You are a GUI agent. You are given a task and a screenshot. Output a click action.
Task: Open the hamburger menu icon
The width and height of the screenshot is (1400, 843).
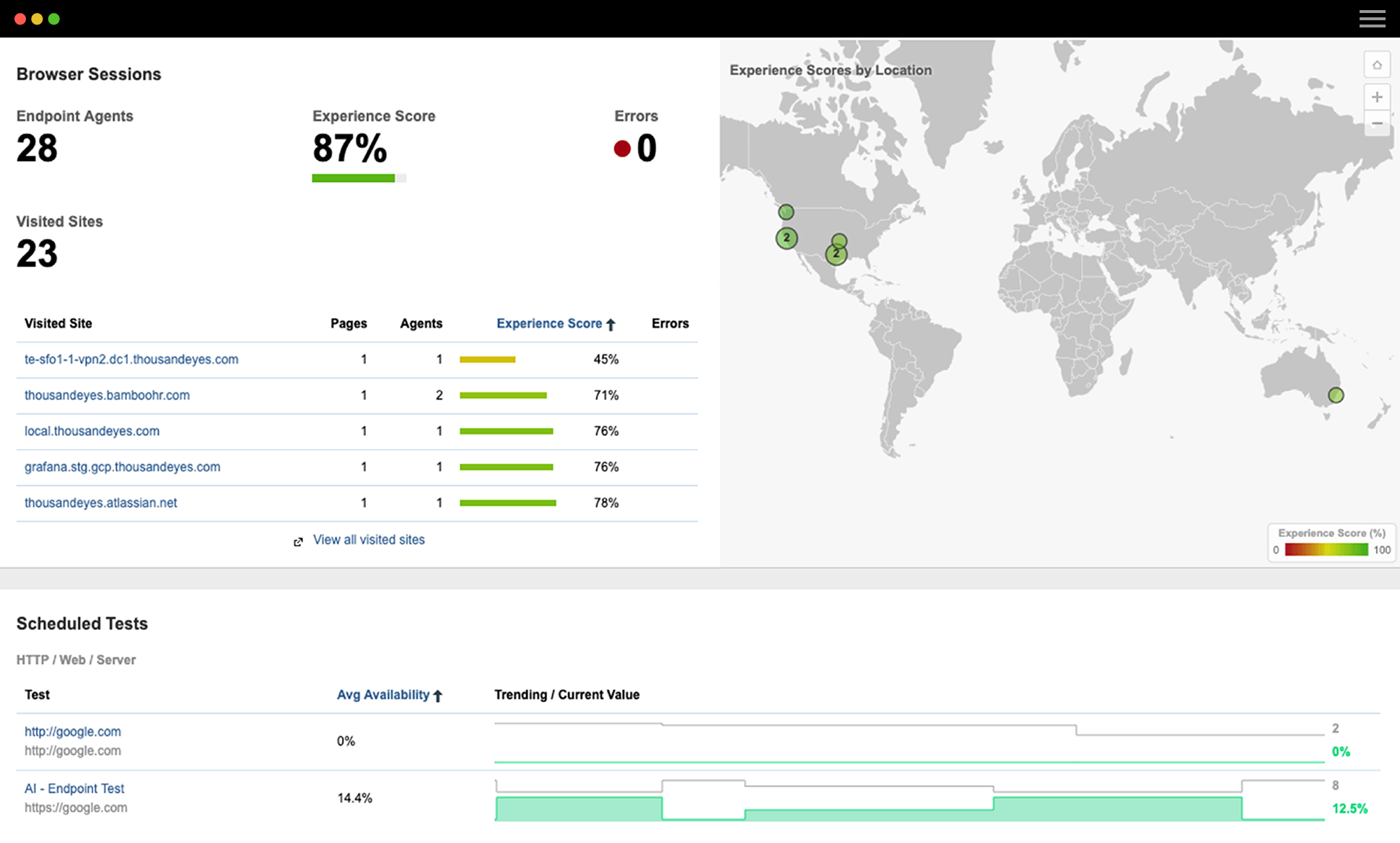point(1372,19)
